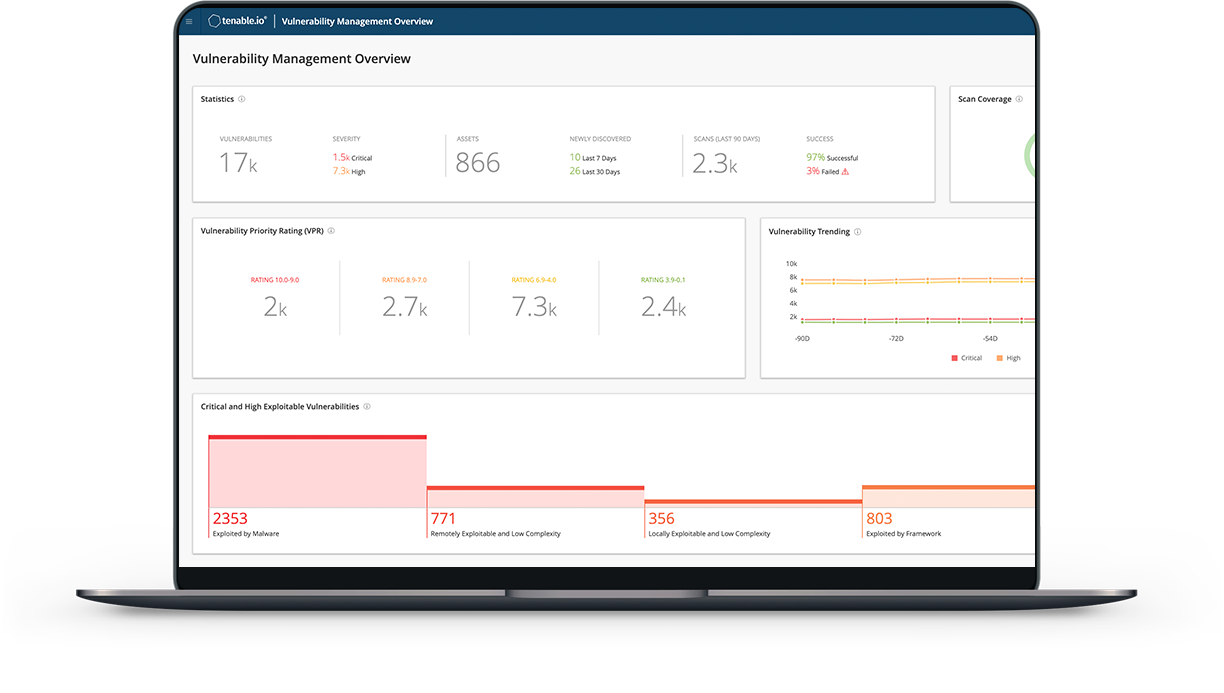Click the 803 Exploited by Framework count
The image size is (1224, 693).
879,519
